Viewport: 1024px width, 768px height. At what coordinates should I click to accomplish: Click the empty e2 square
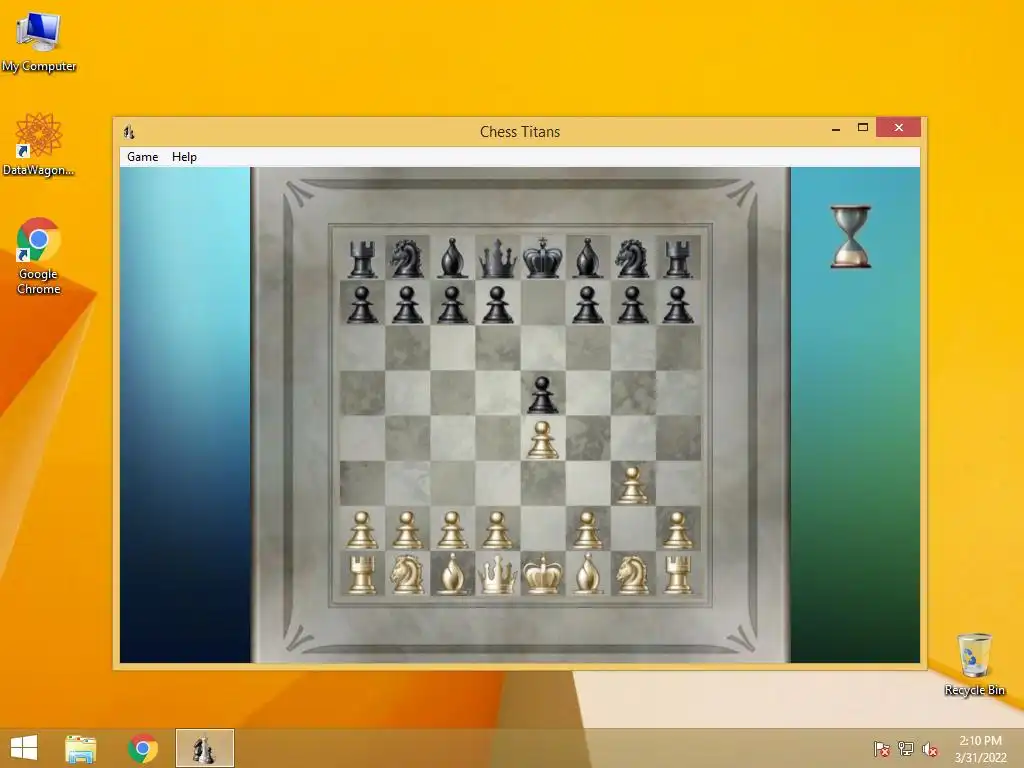543,528
